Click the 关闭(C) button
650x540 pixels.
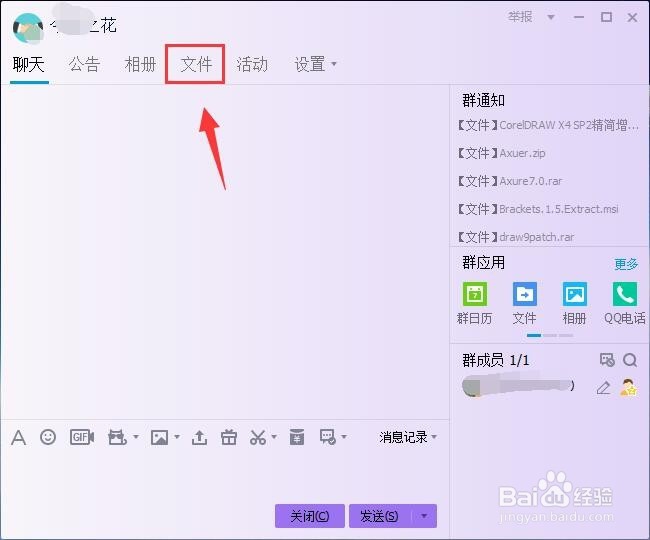point(310,516)
